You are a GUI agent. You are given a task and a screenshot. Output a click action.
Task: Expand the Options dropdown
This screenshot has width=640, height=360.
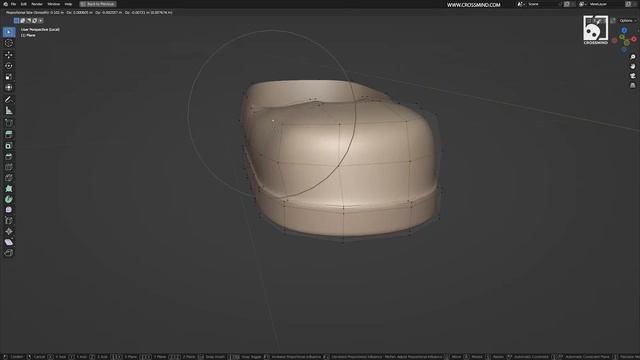pyautogui.click(x=627, y=20)
